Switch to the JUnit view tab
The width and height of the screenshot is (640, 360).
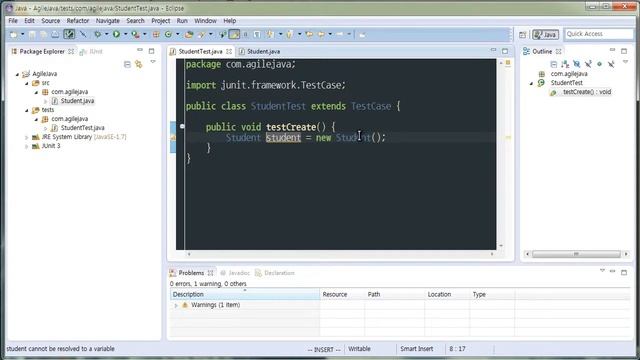point(91,51)
